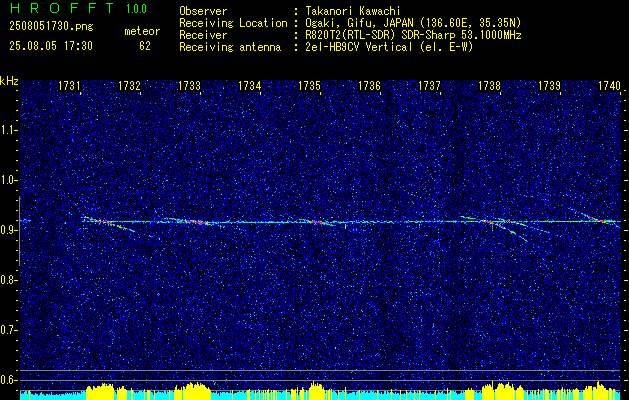Screen dimensions: 629x400
Task: Click time marker 1735
Action: (x=309, y=86)
